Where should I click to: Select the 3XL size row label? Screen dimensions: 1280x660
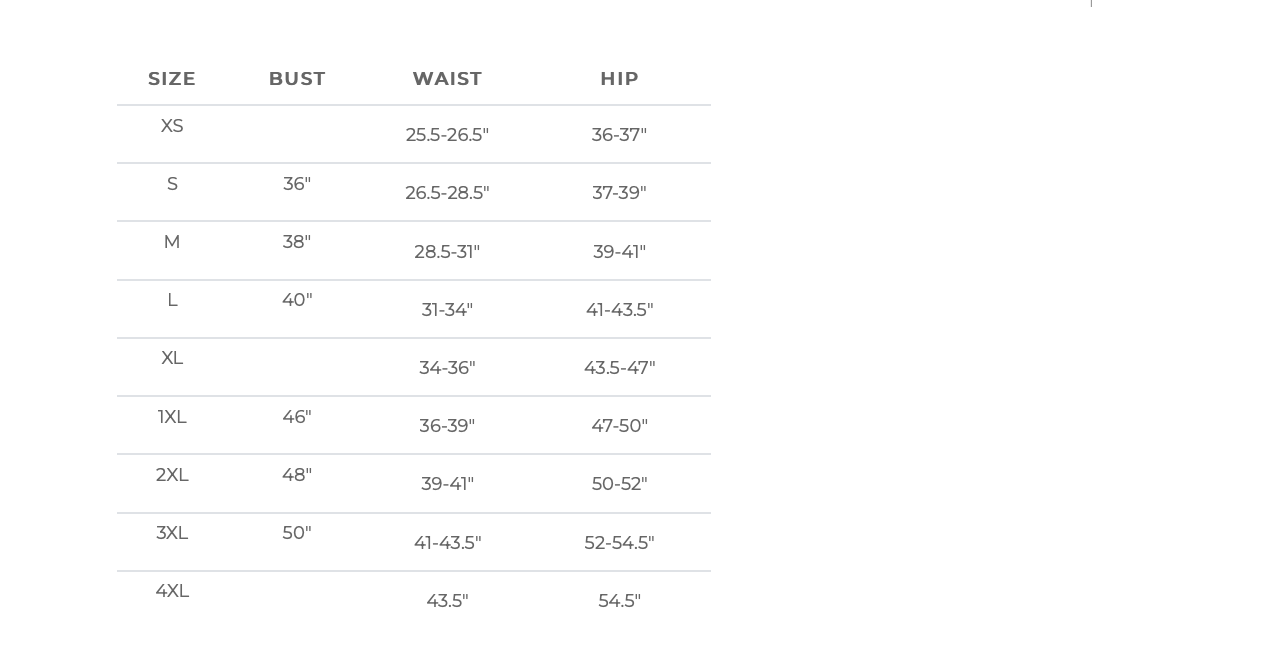point(172,533)
